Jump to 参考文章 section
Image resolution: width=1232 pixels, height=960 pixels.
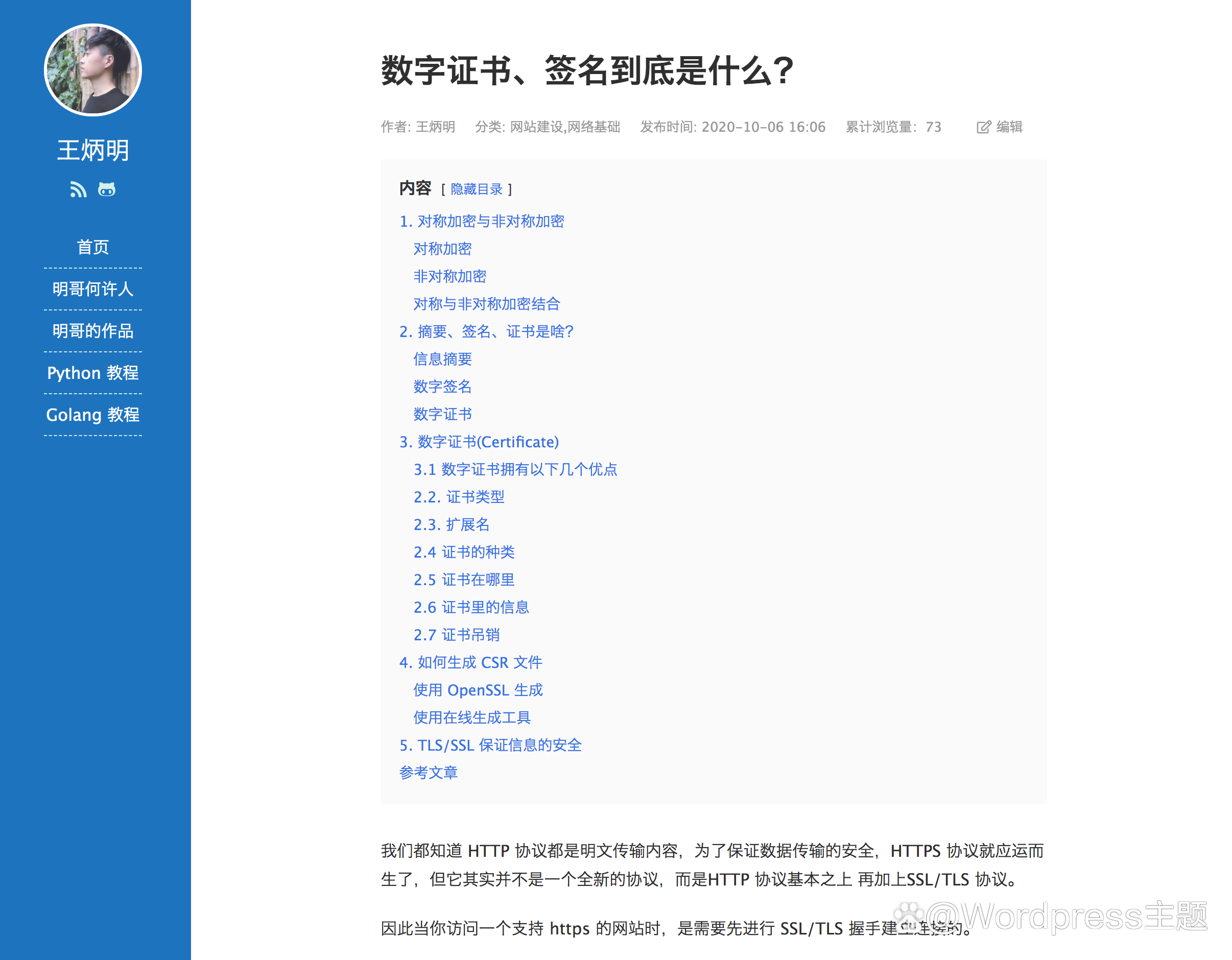pyautogui.click(x=428, y=773)
